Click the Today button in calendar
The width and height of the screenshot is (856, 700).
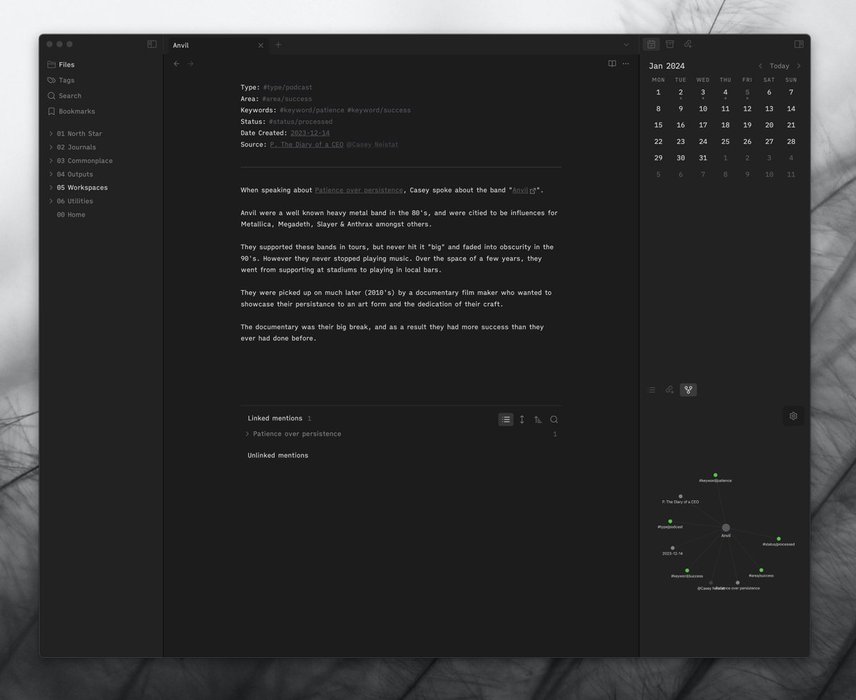(779, 66)
